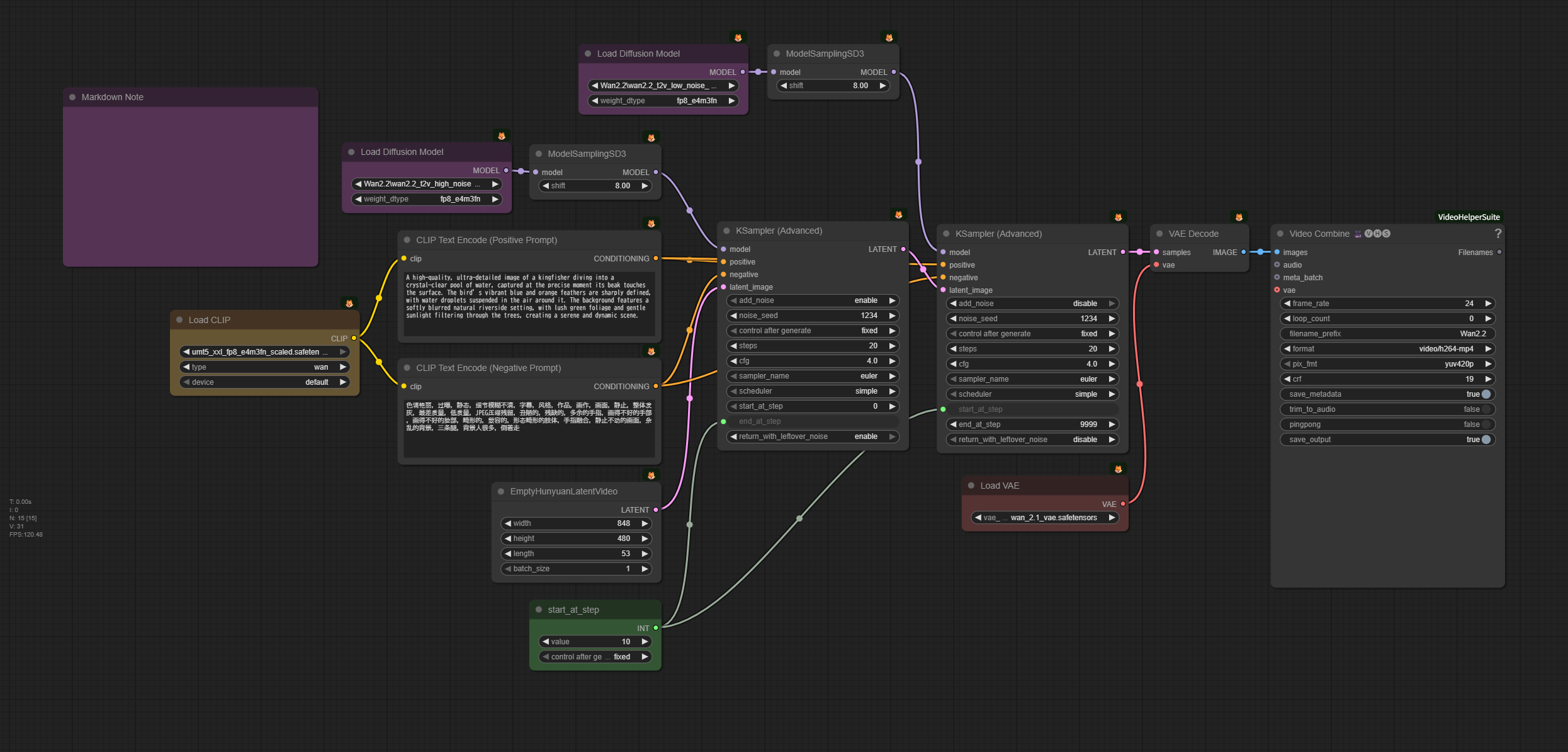
Task: Decrease the width value in EmptyHunyuanLatentVideo
Action: pyautogui.click(x=507, y=523)
